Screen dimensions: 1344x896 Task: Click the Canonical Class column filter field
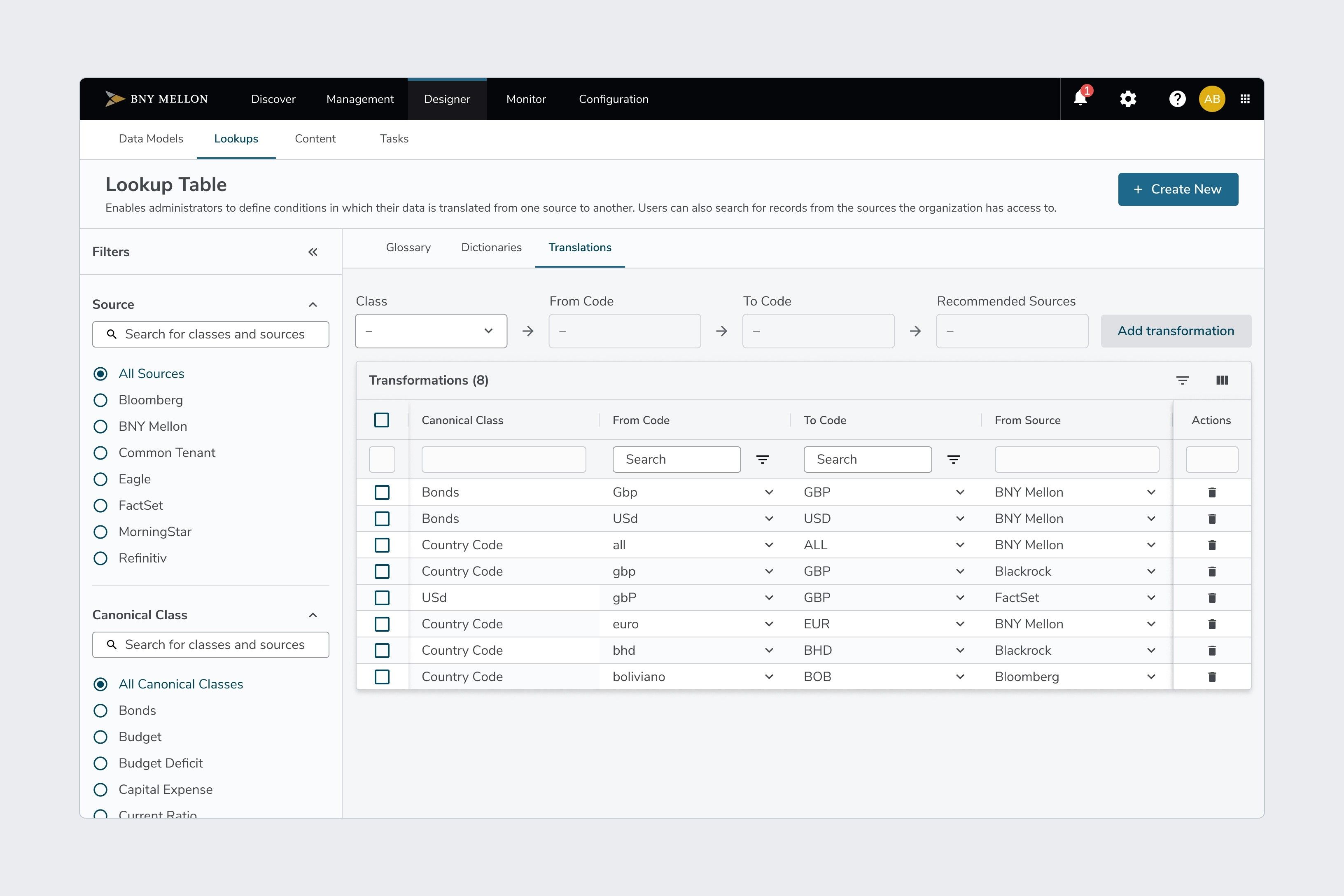[x=504, y=460]
